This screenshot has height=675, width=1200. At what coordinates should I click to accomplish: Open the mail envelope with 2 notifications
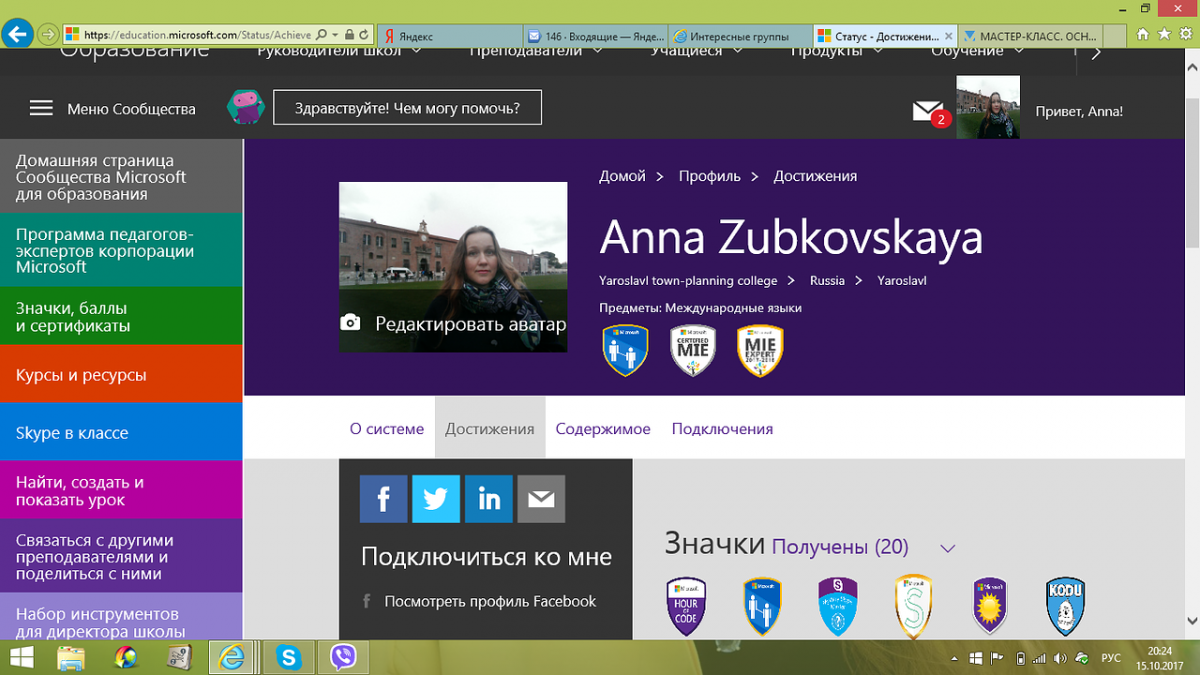[929, 112]
